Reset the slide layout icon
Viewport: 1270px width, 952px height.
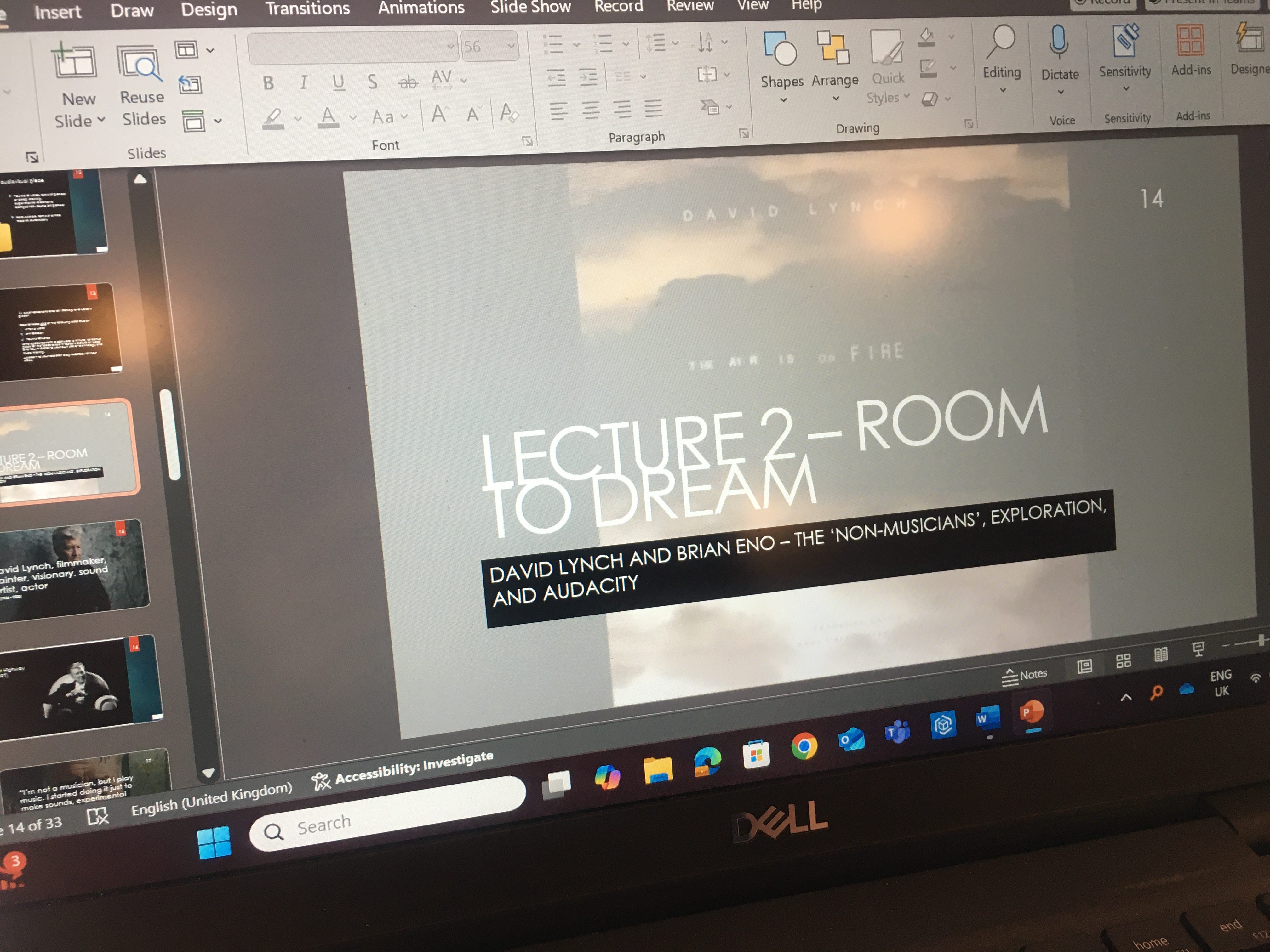[190, 85]
